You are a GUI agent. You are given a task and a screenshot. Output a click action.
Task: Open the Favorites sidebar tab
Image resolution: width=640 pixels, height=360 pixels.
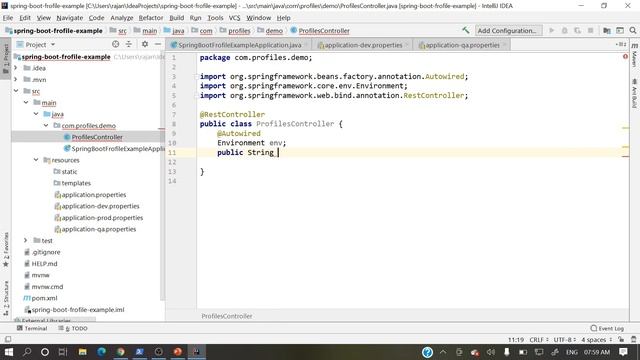click(x=6, y=250)
